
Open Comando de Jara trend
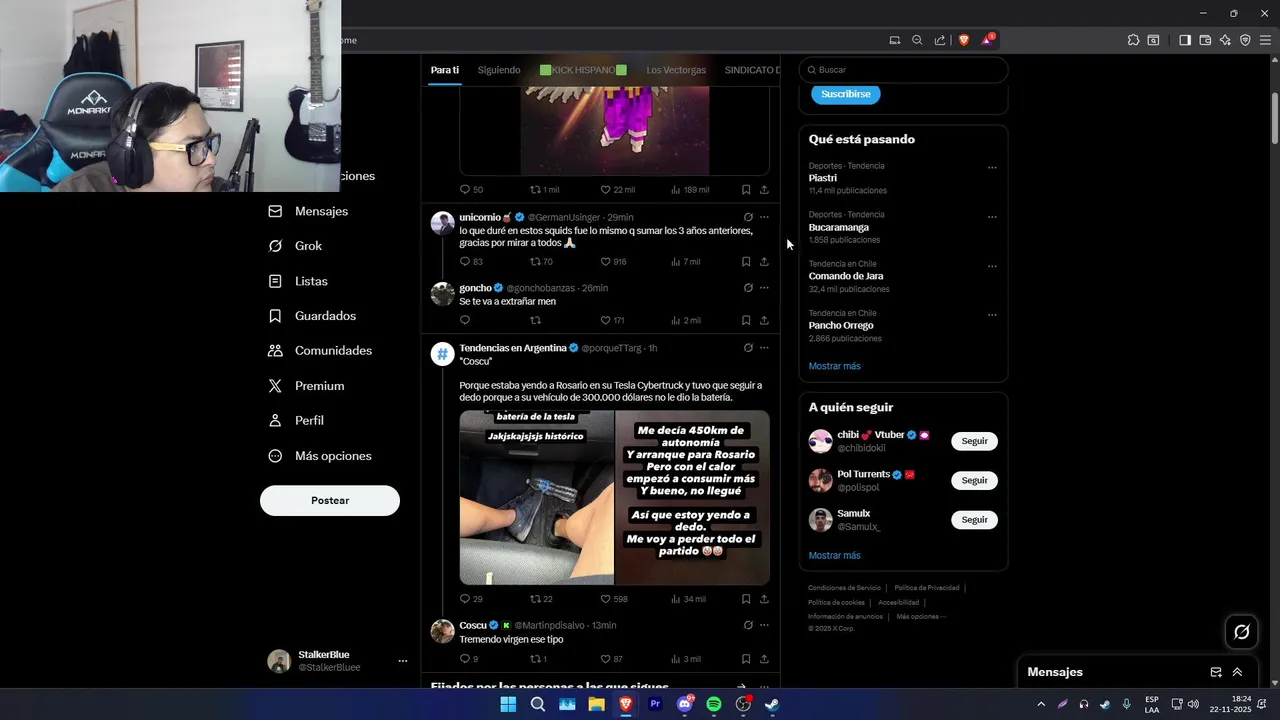pyautogui.click(x=846, y=276)
